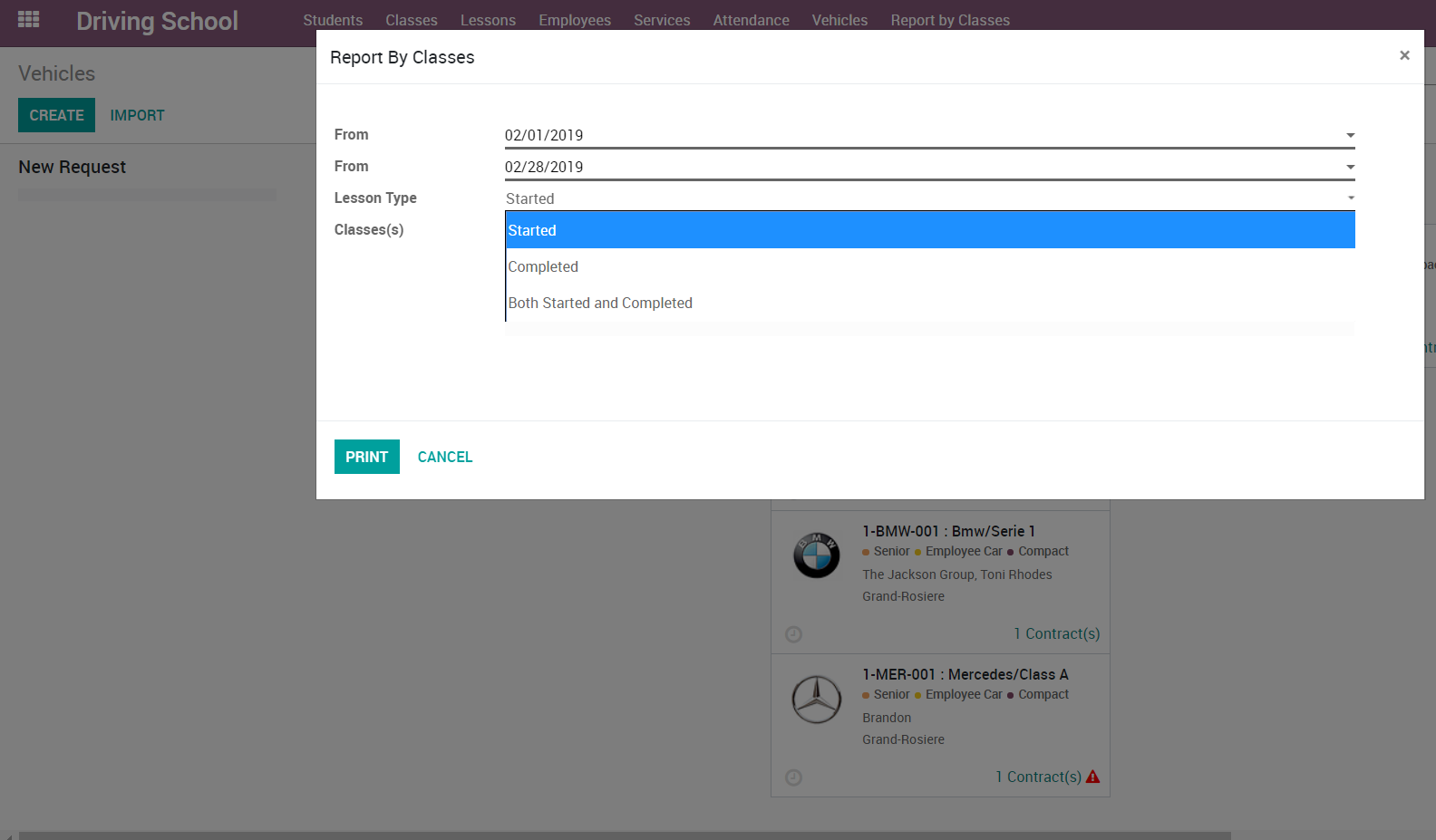The image size is (1436, 840).
Task: Click the BMW logo thumbnail
Action: (x=816, y=555)
